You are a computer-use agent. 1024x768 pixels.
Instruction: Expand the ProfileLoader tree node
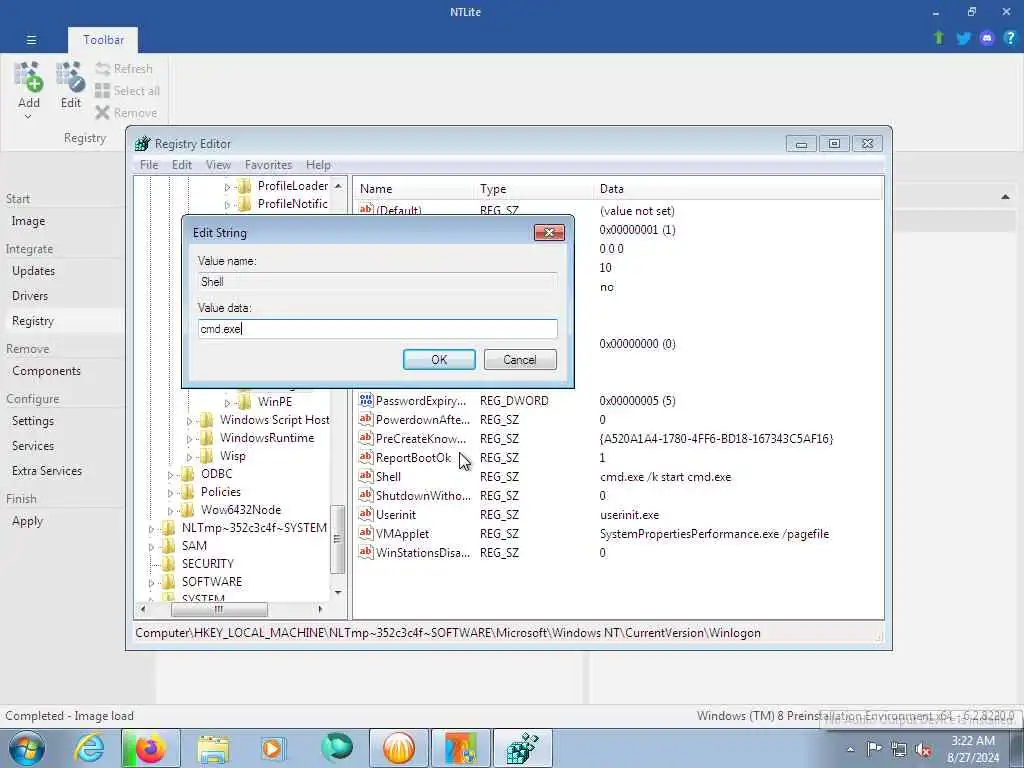[x=227, y=187]
